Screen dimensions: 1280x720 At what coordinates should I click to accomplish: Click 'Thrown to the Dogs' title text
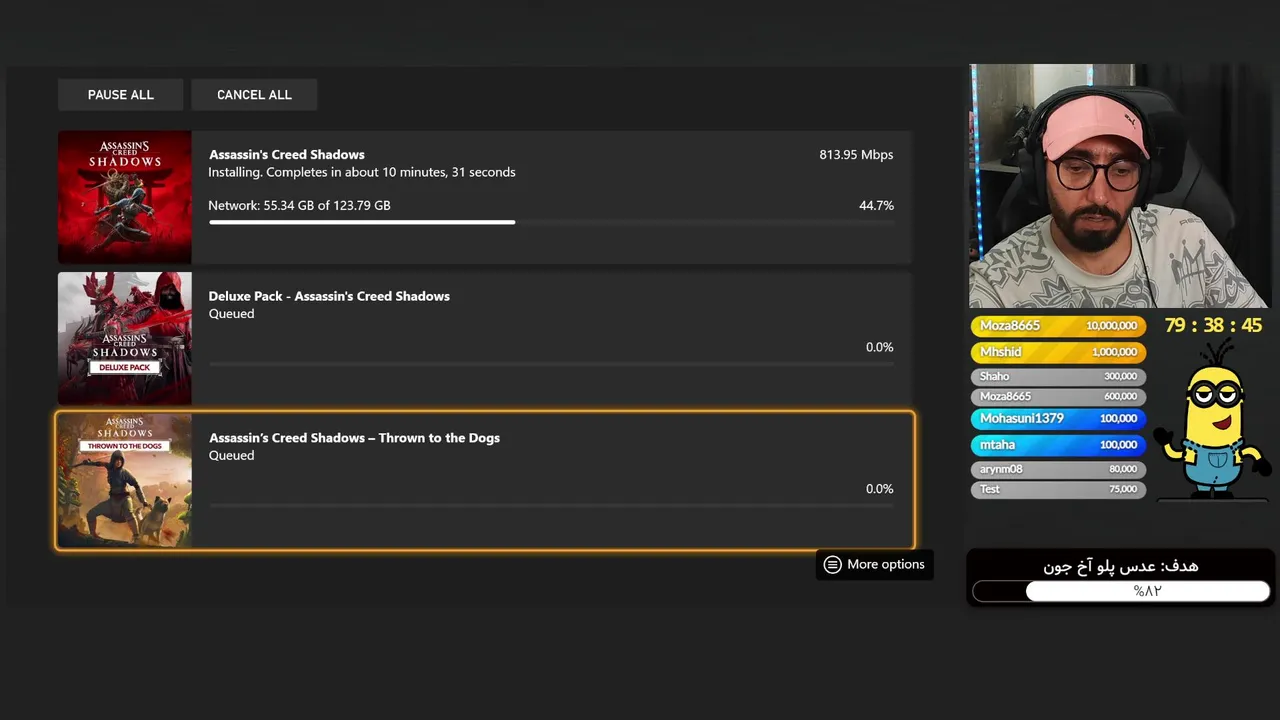354,438
